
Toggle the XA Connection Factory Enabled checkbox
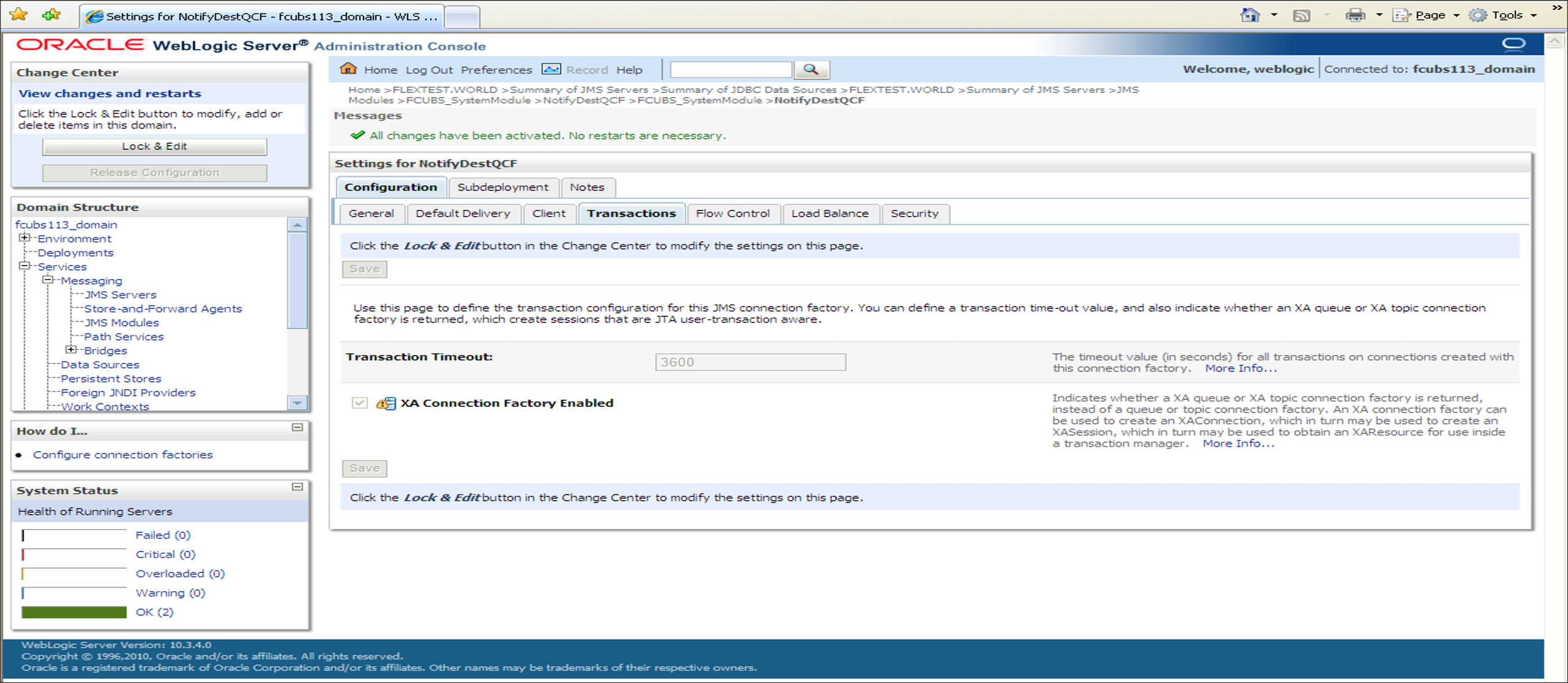point(360,403)
